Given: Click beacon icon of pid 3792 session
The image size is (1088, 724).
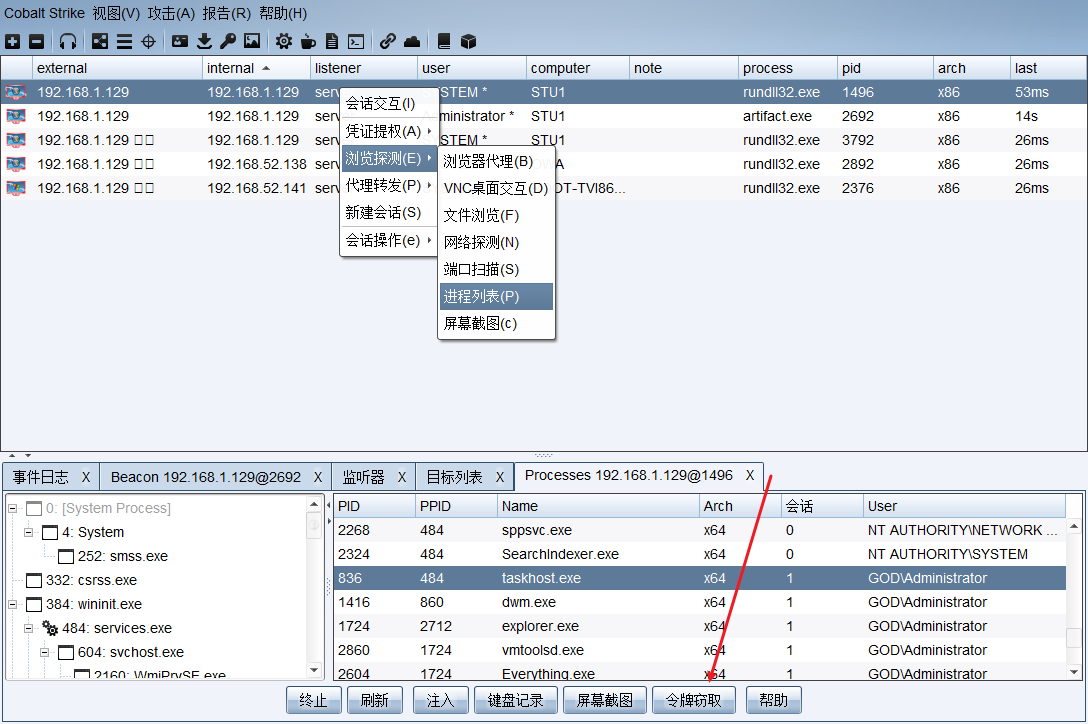Looking at the screenshot, I should [x=16, y=140].
